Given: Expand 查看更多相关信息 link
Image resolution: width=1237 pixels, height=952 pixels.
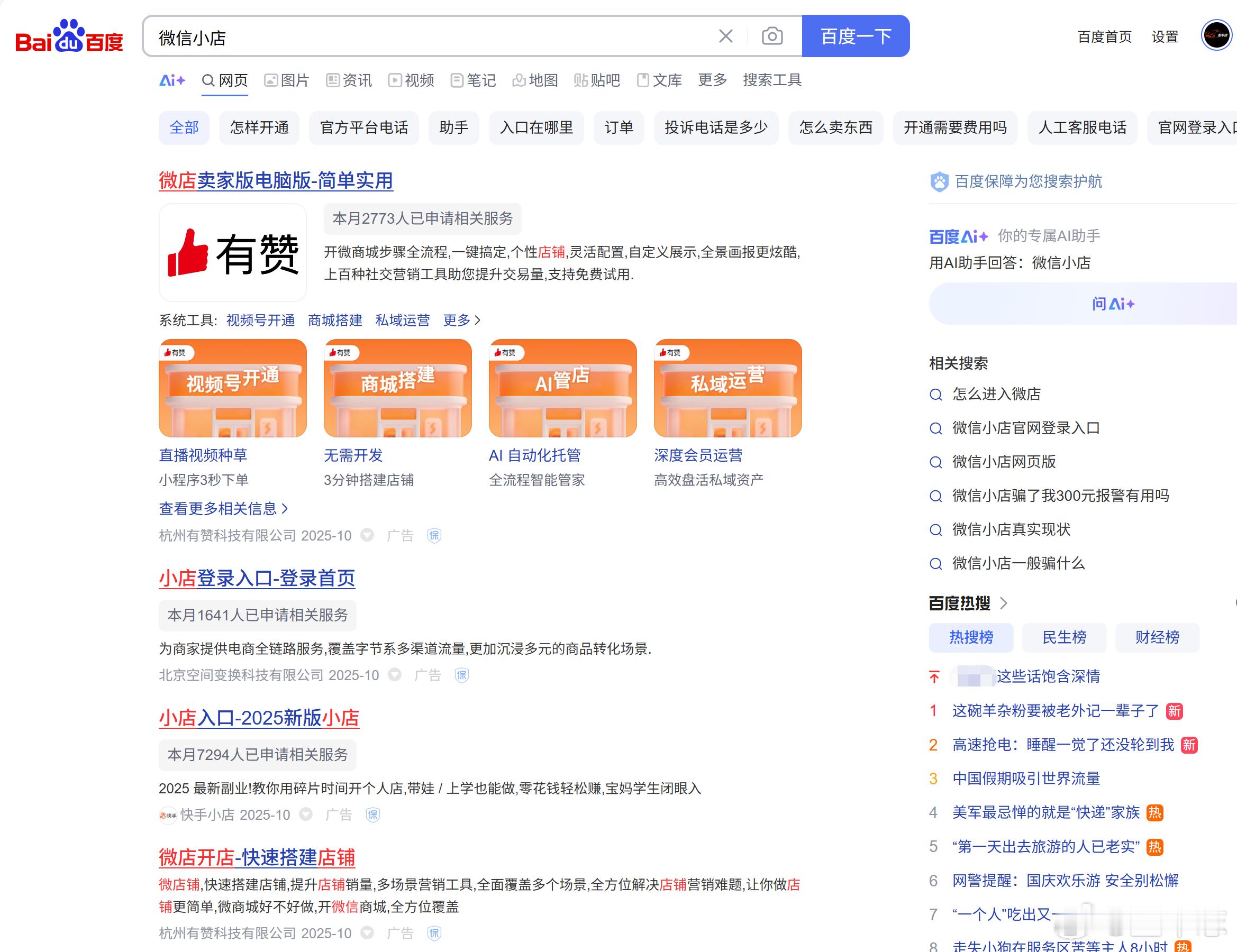Looking at the screenshot, I should click(223, 509).
